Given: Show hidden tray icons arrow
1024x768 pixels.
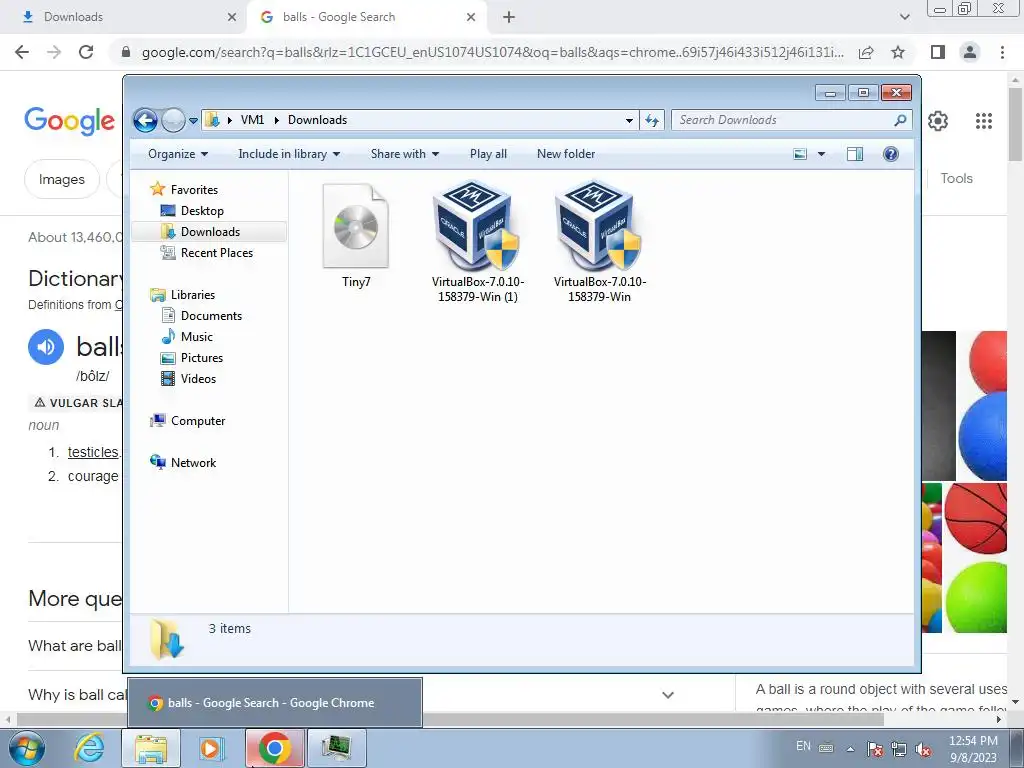Looking at the screenshot, I should [x=850, y=749].
